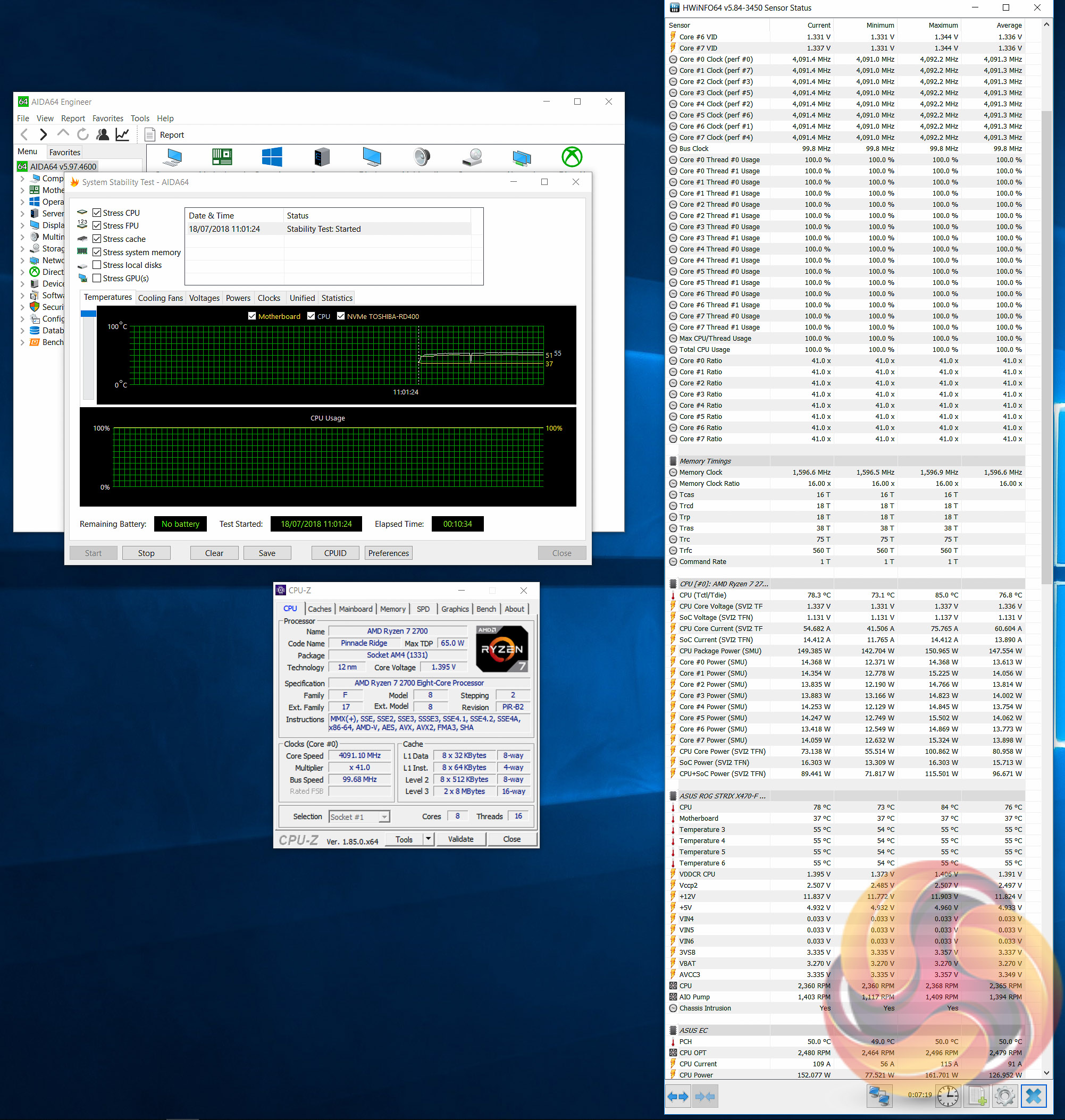Click the HWiNFO network computers icon
The image size is (1065, 1120).
[879, 1096]
